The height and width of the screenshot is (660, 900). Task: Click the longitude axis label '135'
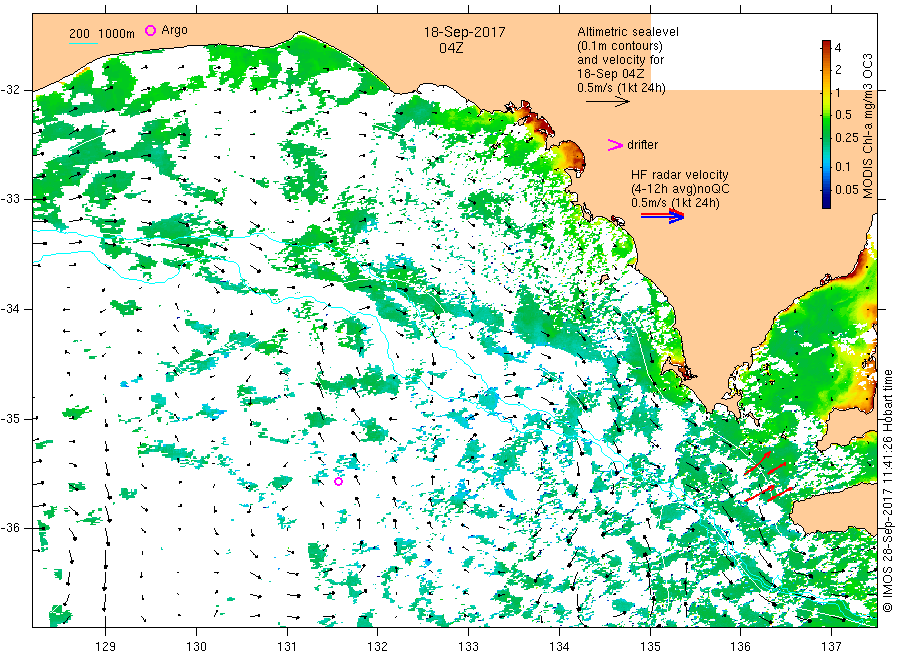tap(650, 647)
